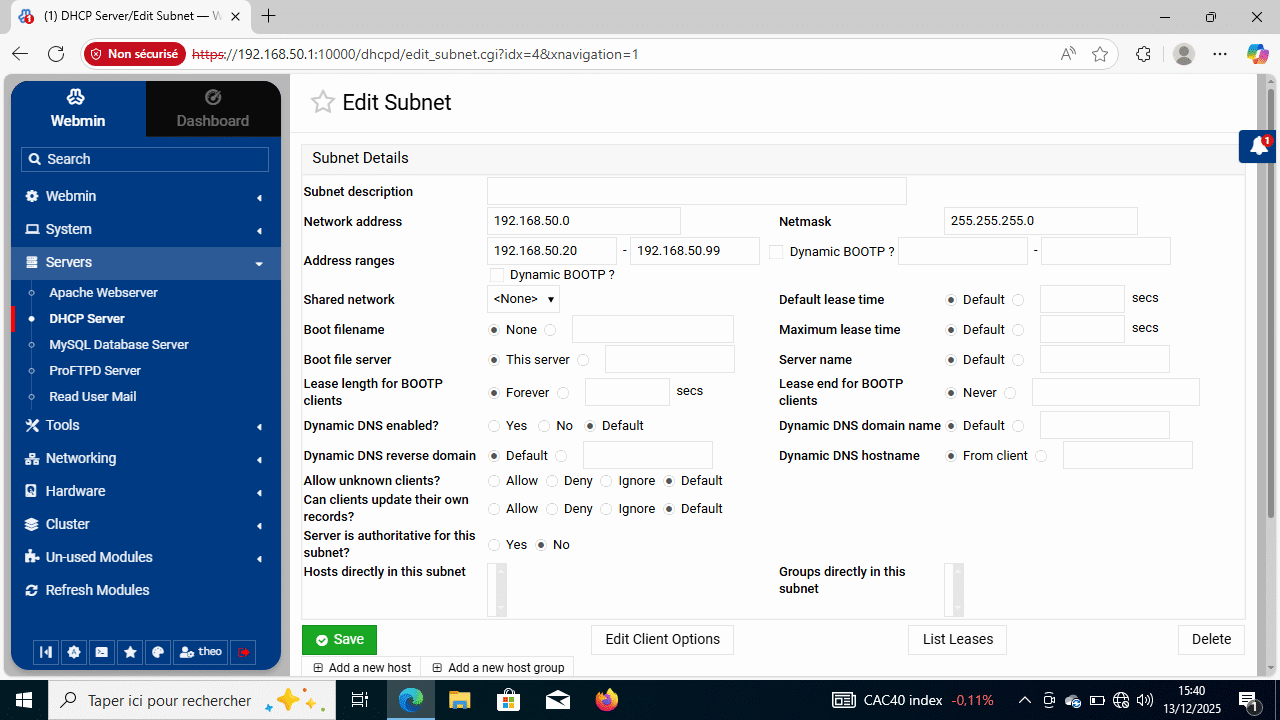
Task: Click the favorites star icon in sidebar footer
Action: 130,652
